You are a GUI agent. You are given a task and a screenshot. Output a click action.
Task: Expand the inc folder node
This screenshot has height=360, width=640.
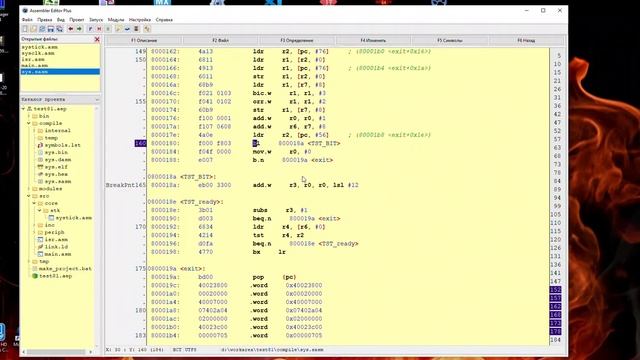34,225
